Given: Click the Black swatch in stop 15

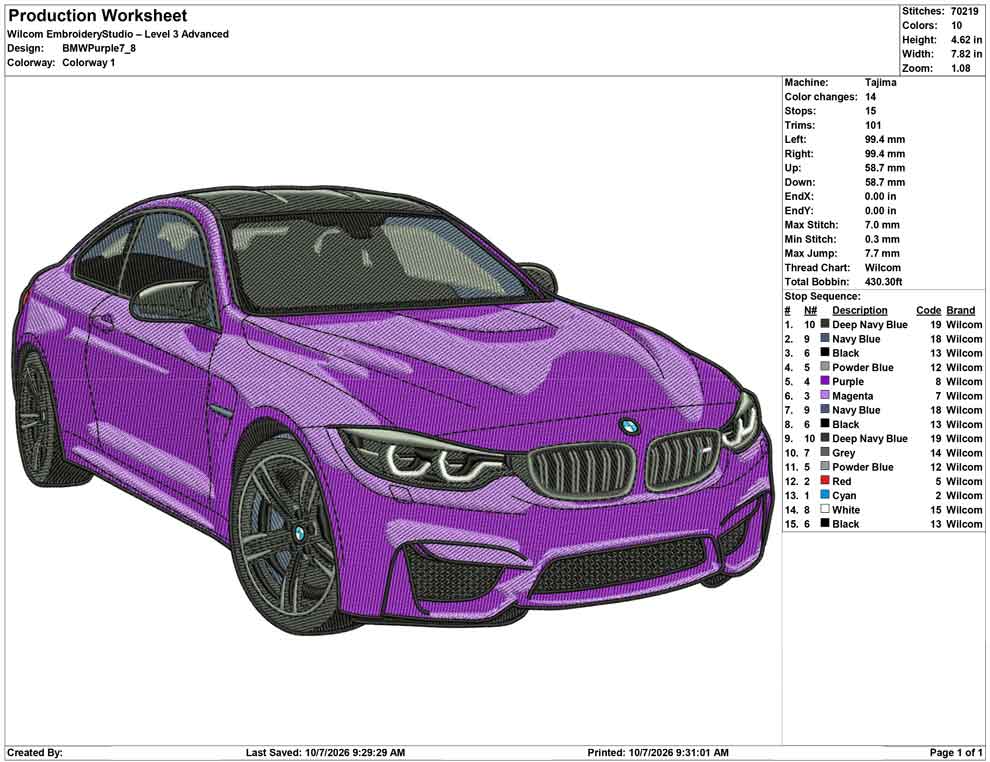Looking at the screenshot, I should point(825,523).
